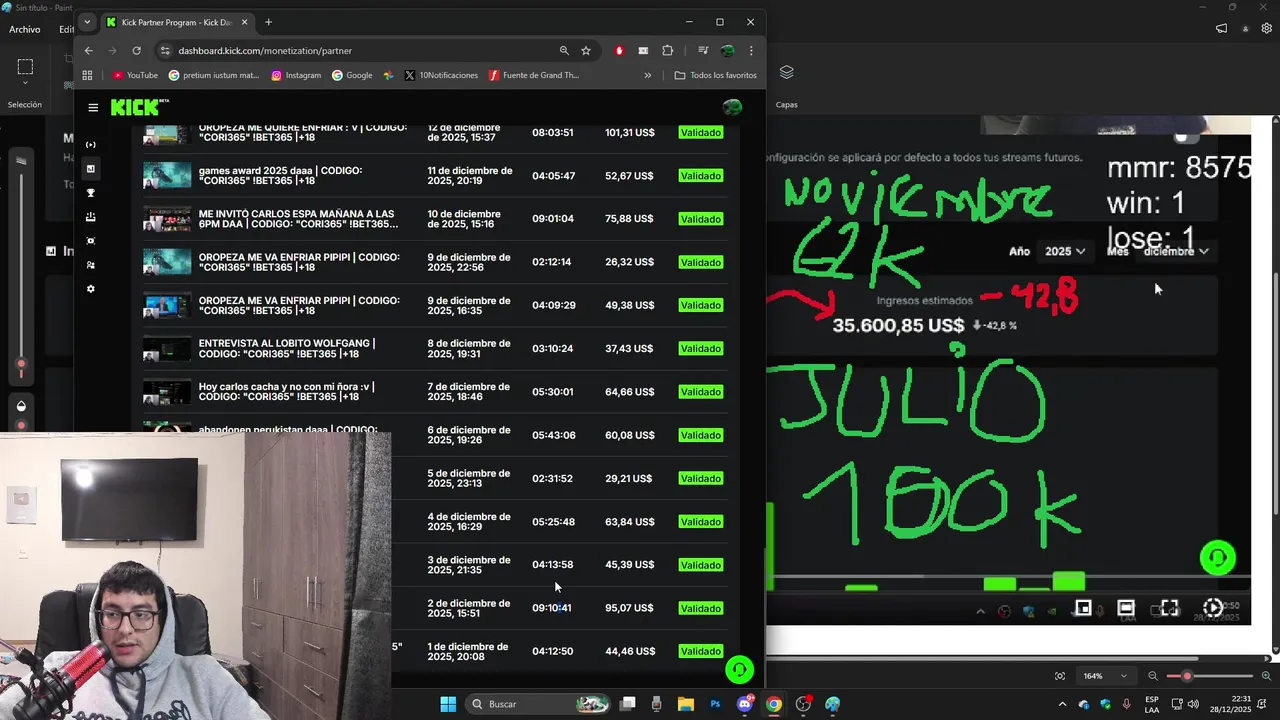1280x720 pixels.
Task: Open File Explorer from taskbar
Action: click(x=686, y=704)
